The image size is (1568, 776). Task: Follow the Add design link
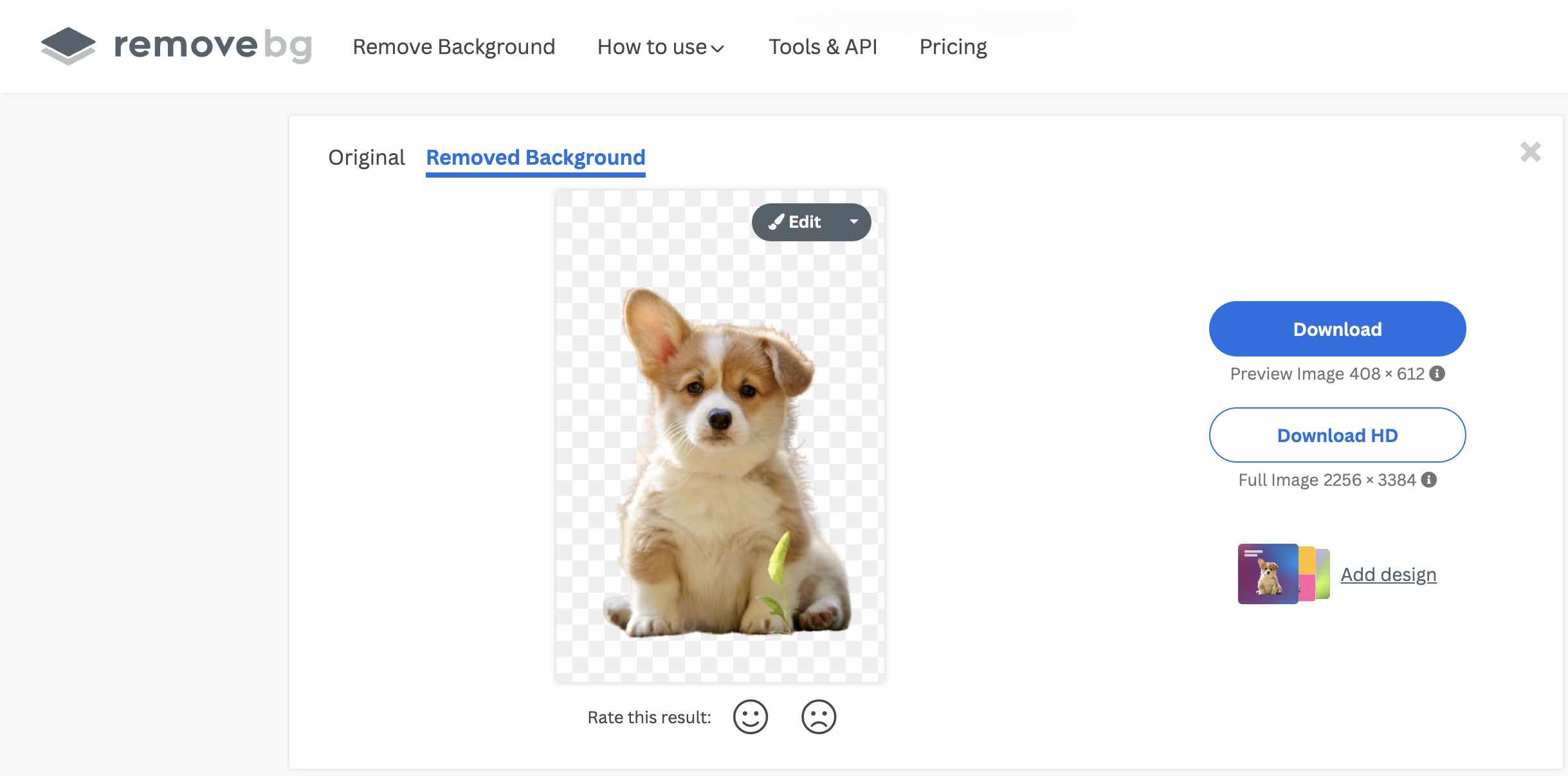[1388, 575]
